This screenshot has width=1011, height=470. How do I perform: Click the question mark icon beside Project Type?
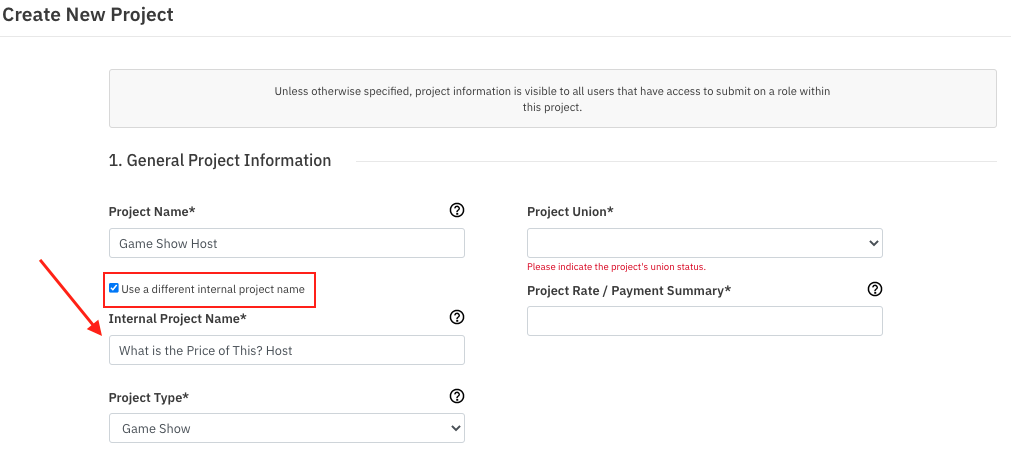(x=457, y=396)
